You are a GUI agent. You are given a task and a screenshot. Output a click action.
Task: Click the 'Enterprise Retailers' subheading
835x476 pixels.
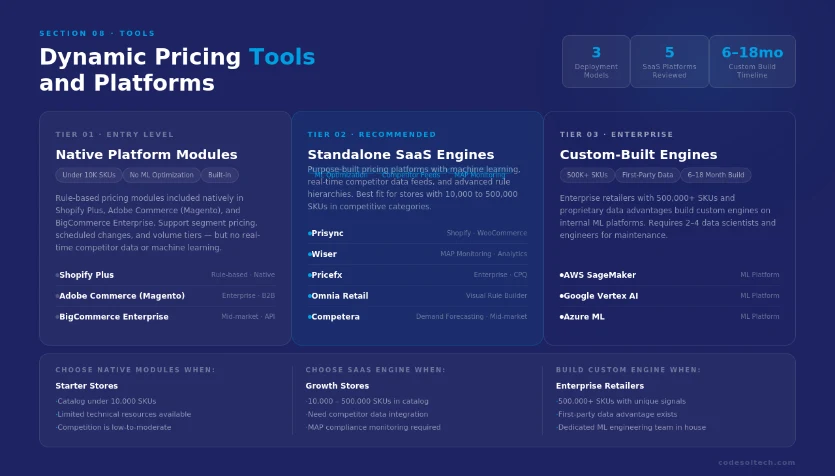(x=600, y=385)
